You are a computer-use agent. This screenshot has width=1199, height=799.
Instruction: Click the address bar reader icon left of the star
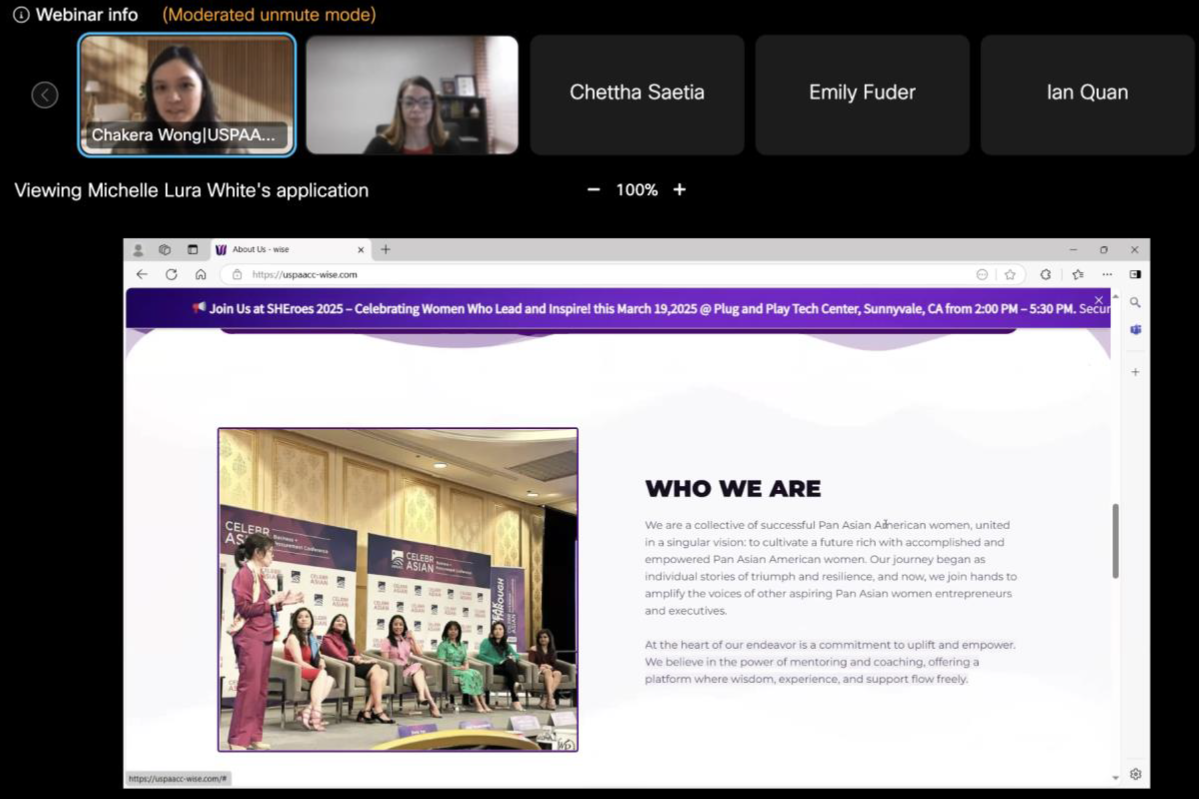pyautogui.click(x=982, y=274)
